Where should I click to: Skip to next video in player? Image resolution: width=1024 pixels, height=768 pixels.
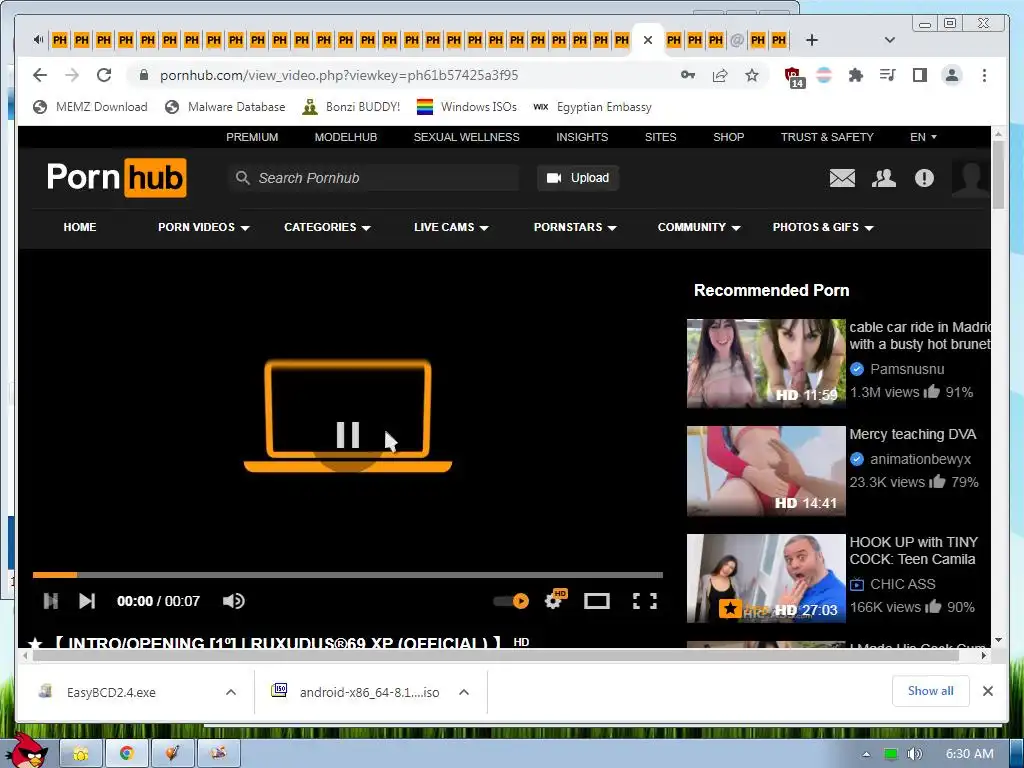pos(87,601)
